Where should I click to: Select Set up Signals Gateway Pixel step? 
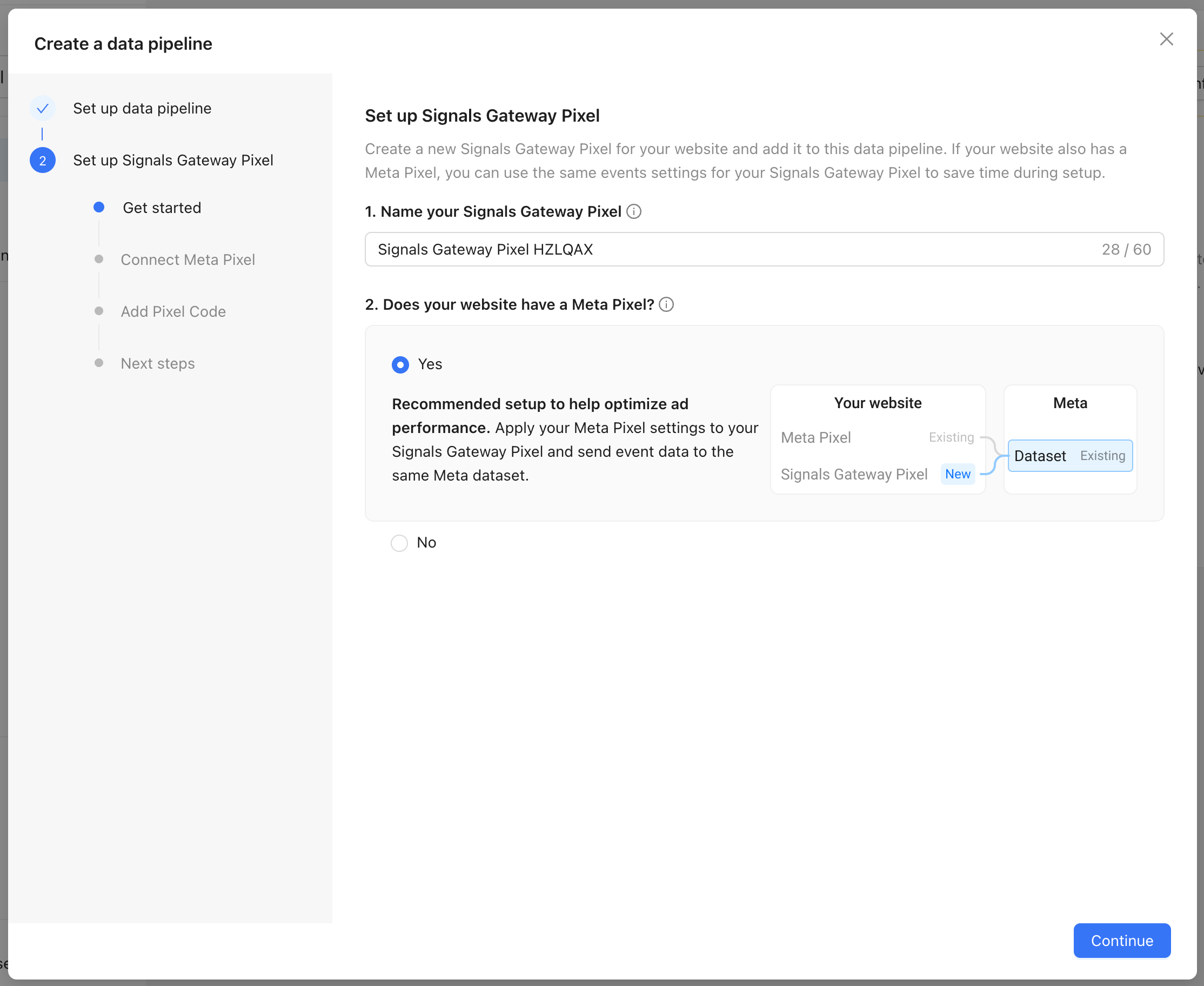pos(173,161)
